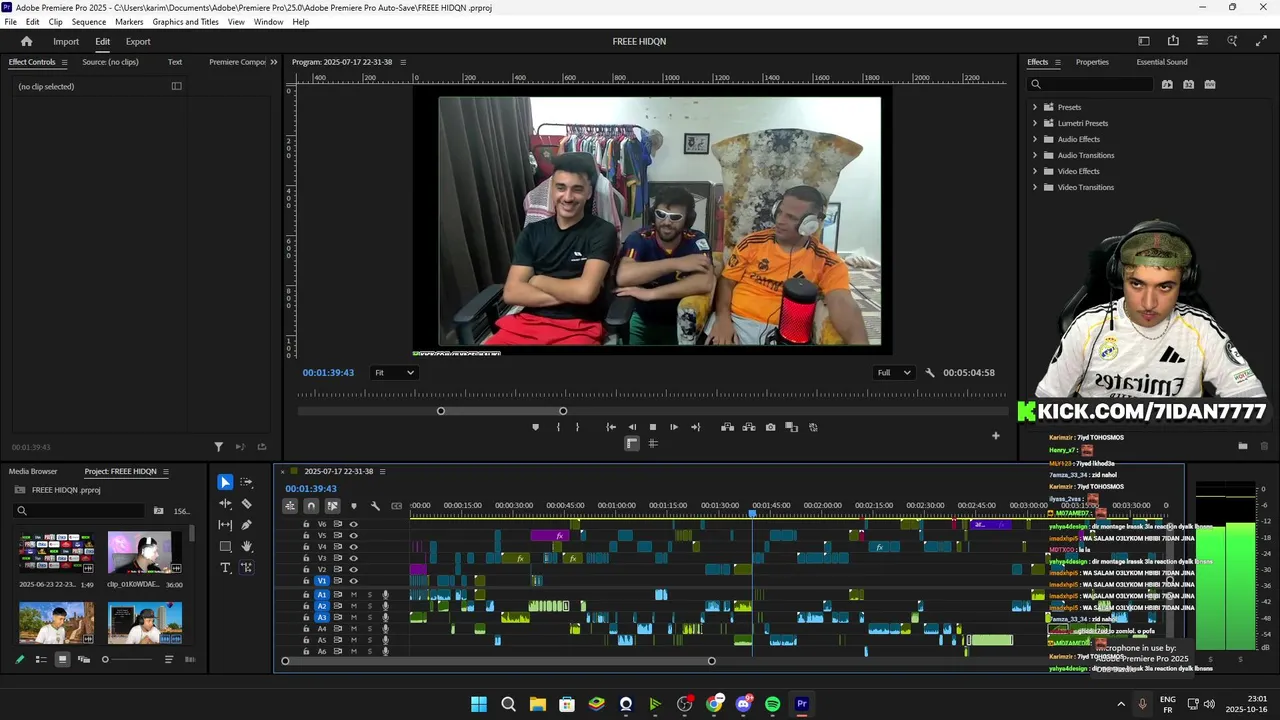This screenshot has width=1280, height=720.
Task: Select the Hand tool
Action: click(x=247, y=546)
